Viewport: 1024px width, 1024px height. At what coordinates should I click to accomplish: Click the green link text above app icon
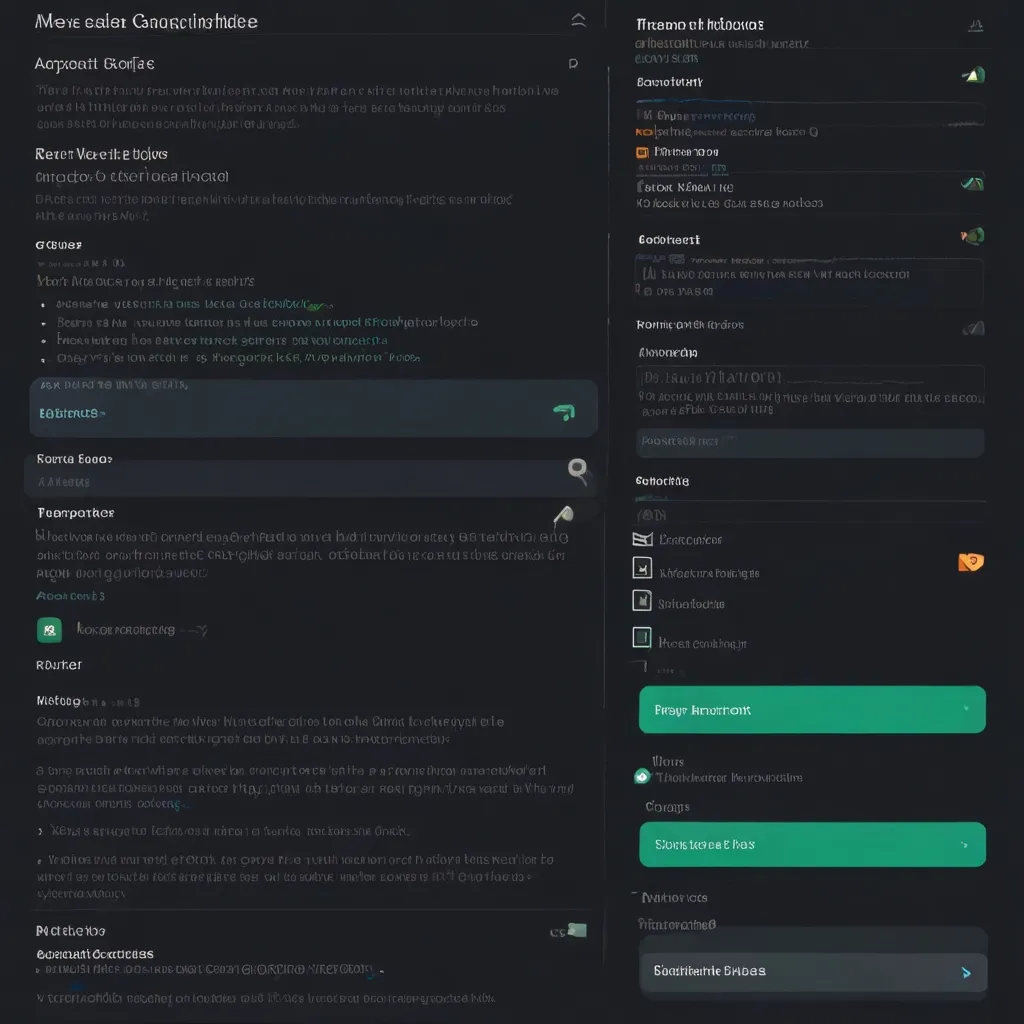tap(70, 596)
